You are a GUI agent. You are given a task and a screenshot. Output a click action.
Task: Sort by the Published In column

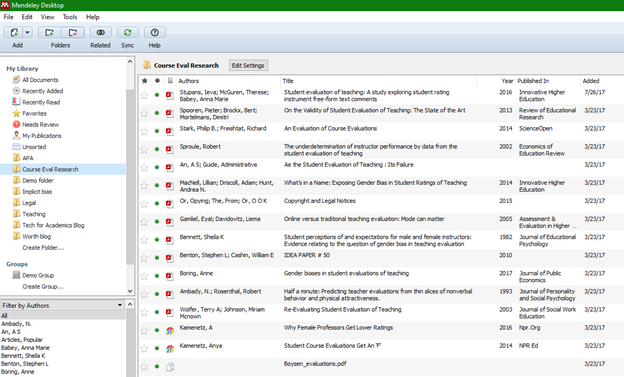point(533,81)
